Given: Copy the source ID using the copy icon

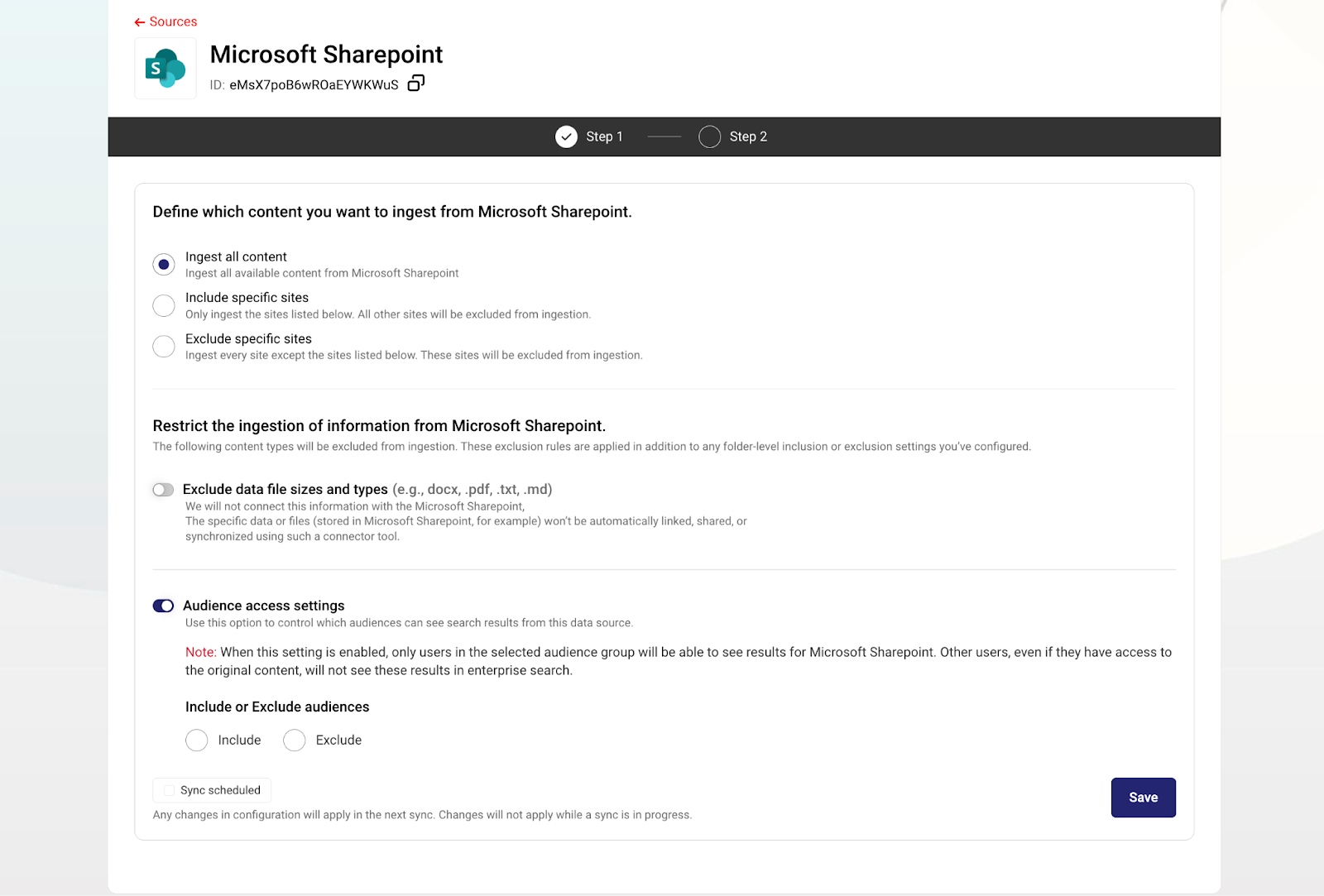Looking at the screenshot, I should pos(416,83).
